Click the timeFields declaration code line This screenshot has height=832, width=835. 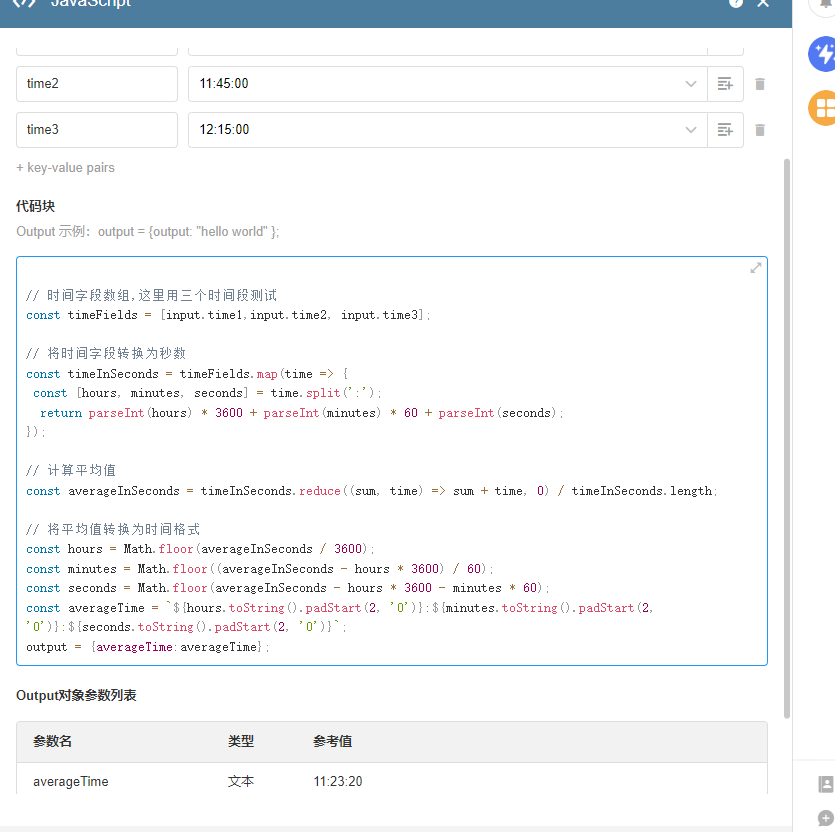coord(228,315)
